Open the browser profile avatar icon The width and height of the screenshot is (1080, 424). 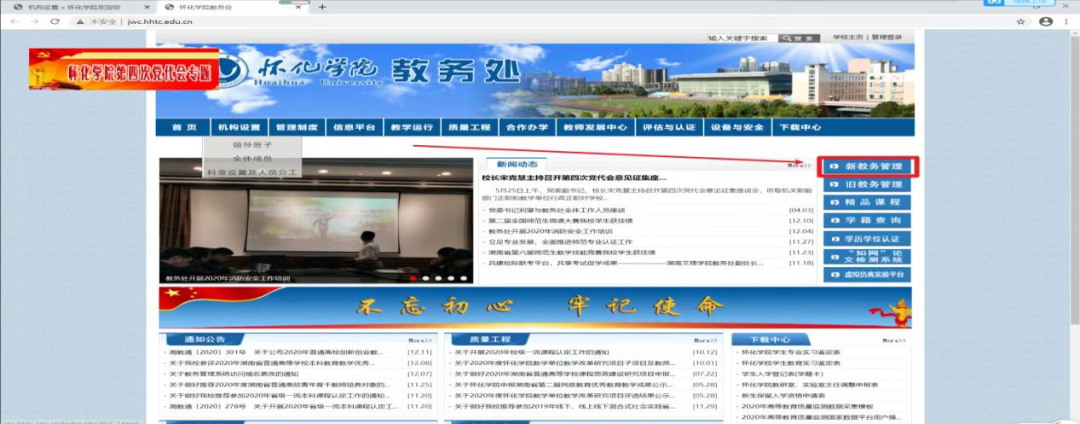coord(1046,22)
